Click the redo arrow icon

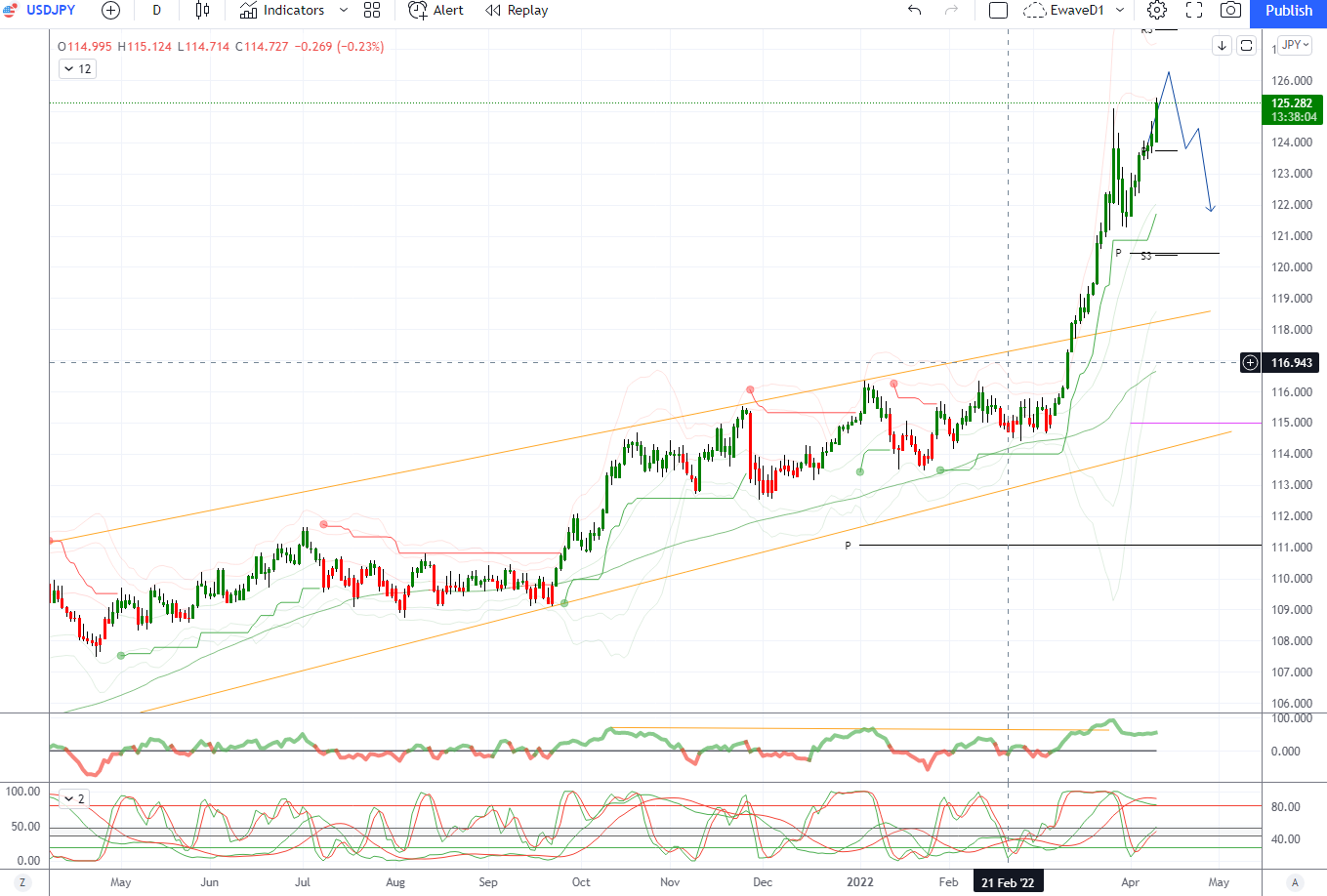pyautogui.click(x=951, y=11)
